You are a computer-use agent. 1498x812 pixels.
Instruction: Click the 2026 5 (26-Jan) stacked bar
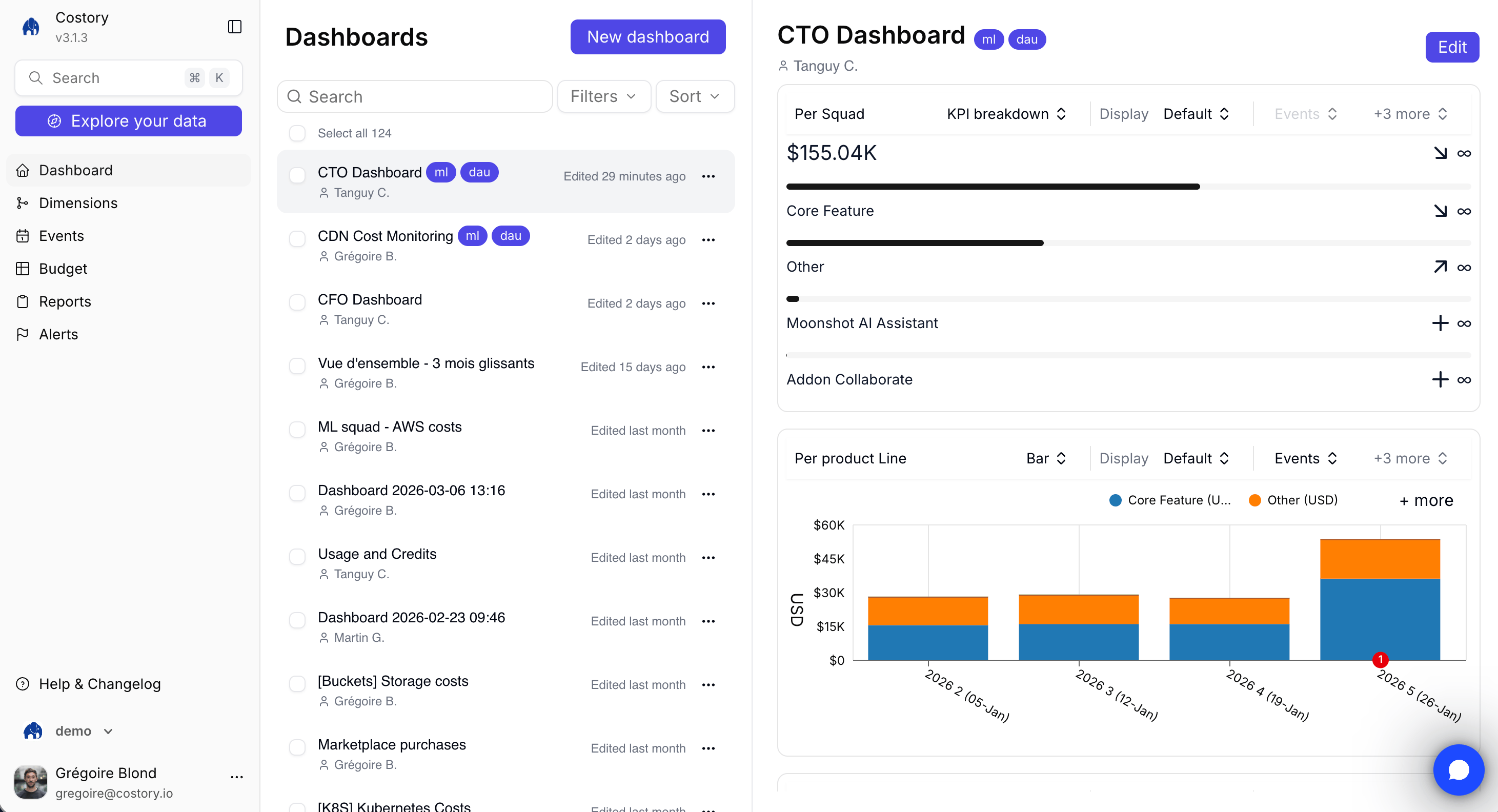click(1380, 599)
